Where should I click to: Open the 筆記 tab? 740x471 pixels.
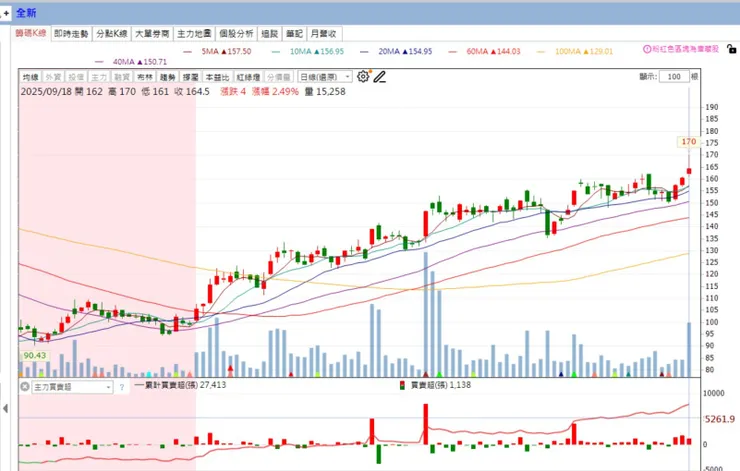point(294,34)
